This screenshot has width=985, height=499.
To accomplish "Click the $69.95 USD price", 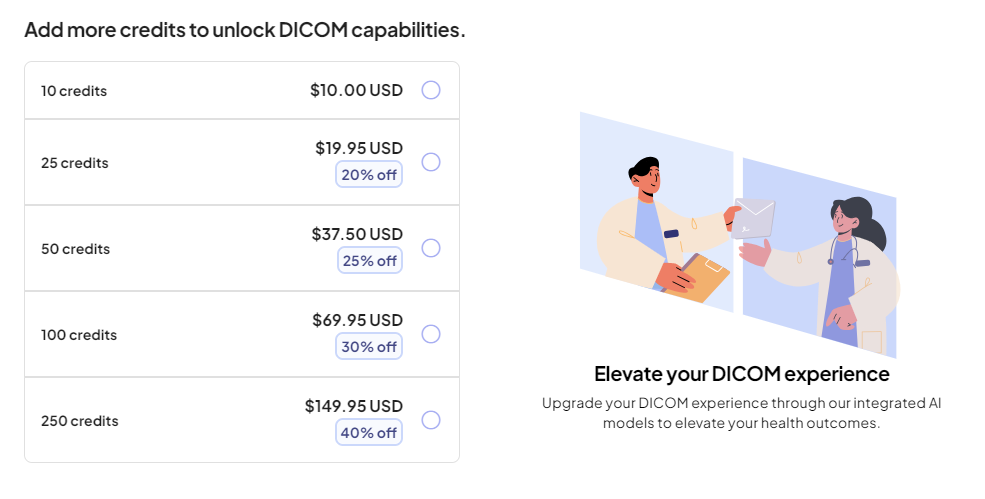I will (357, 321).
